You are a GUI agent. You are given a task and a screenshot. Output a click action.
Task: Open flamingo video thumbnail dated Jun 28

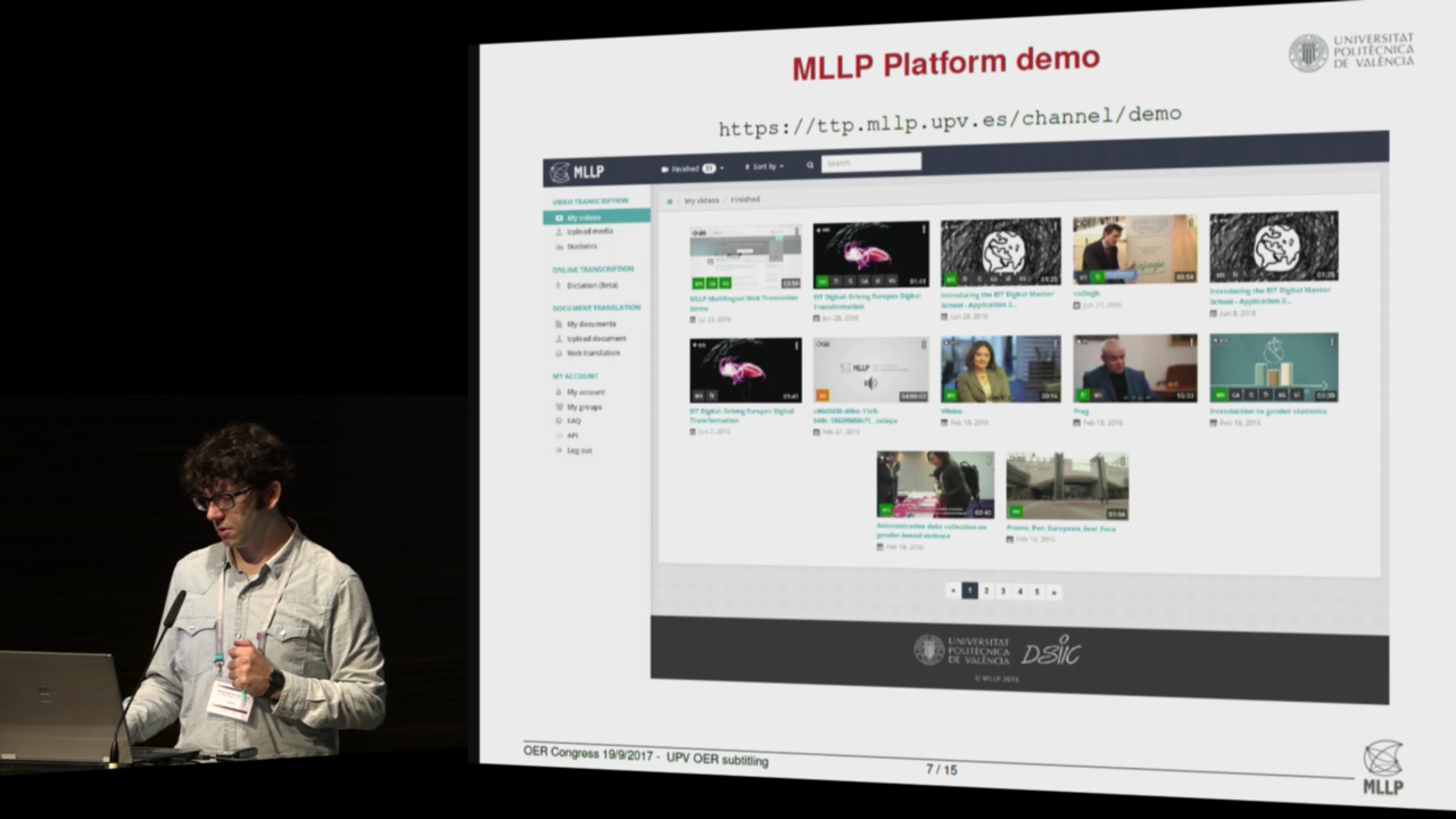871,254
